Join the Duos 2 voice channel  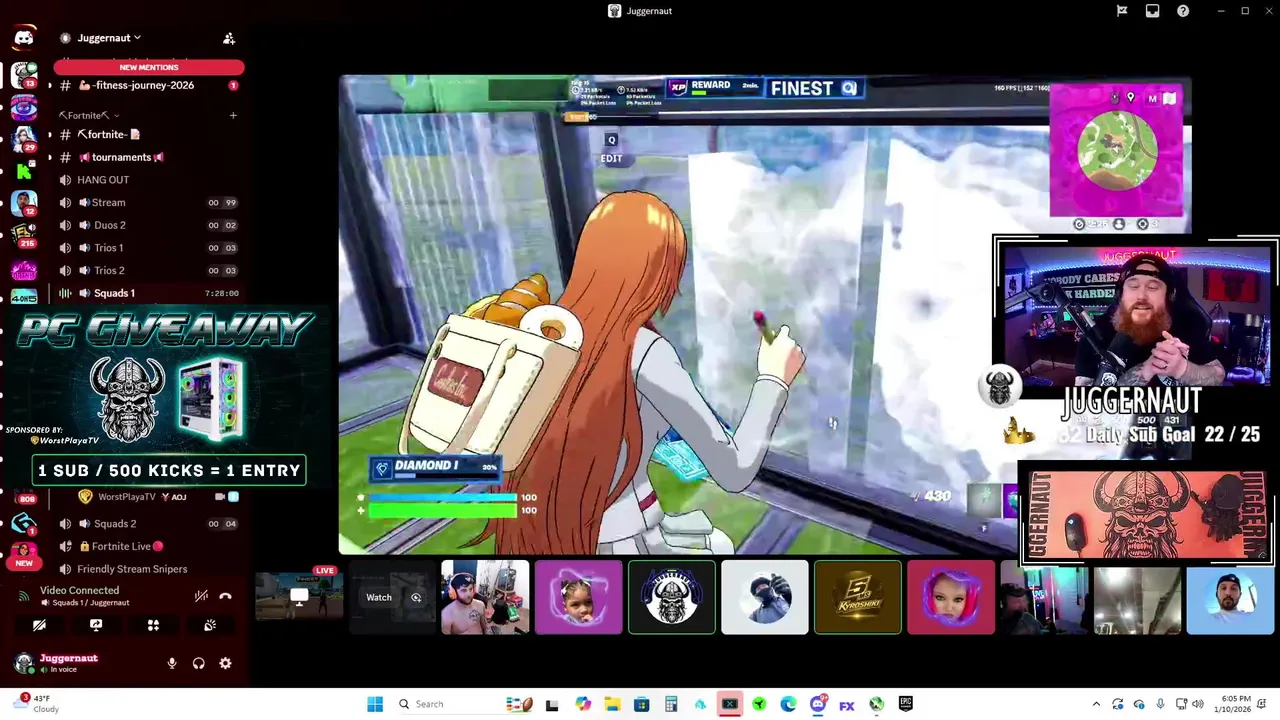click(149, 225)
